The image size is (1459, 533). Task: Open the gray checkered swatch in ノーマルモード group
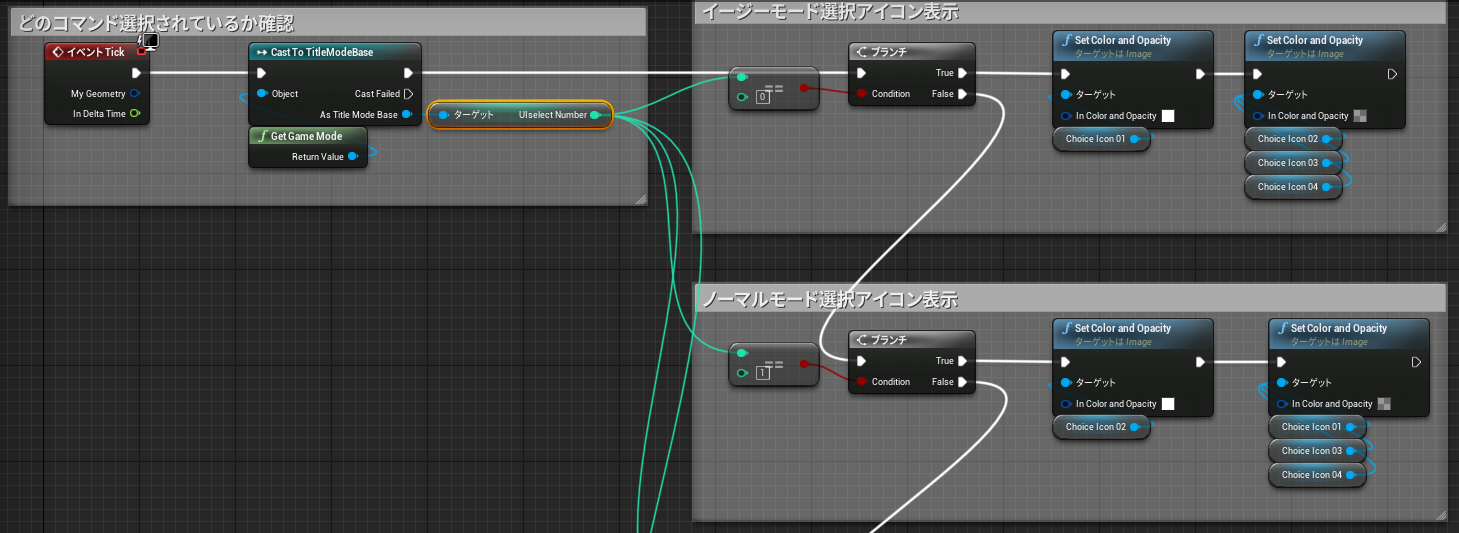click(x=1384, y=404)
